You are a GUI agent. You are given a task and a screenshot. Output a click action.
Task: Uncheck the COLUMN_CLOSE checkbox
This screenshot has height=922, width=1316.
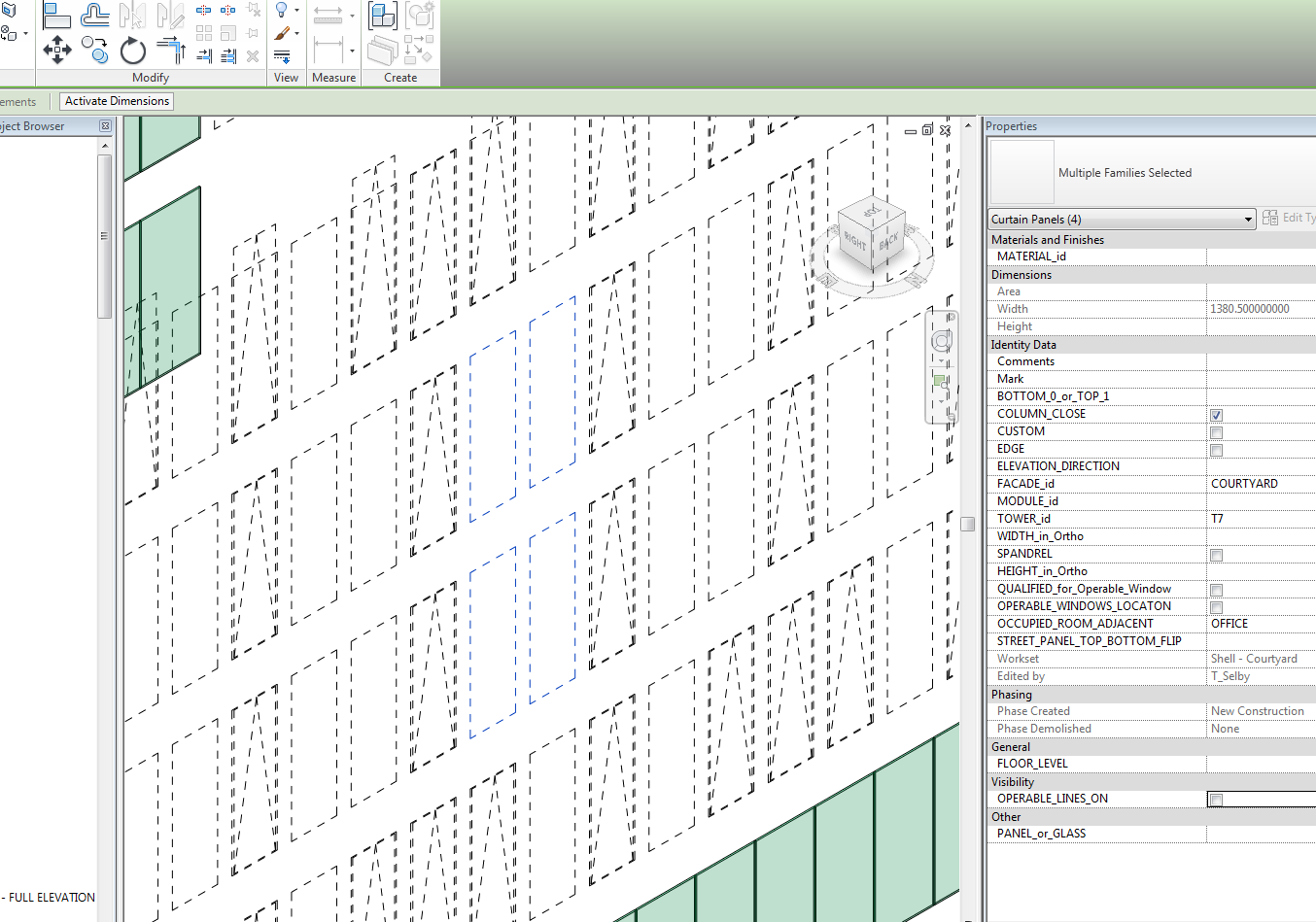point(1216,415)
